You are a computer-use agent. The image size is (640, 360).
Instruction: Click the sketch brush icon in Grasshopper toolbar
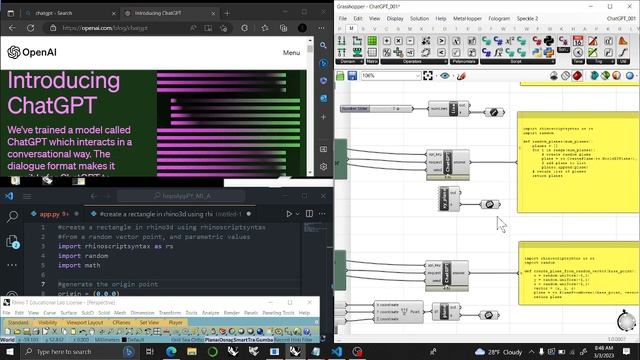click(461, 76)
